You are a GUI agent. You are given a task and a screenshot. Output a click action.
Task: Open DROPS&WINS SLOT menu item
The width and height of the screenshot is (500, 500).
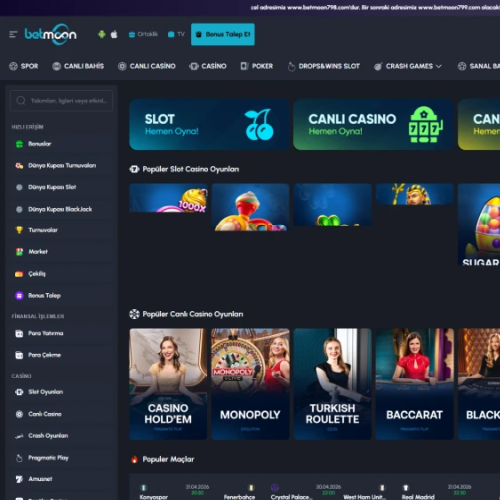[324, 66]
